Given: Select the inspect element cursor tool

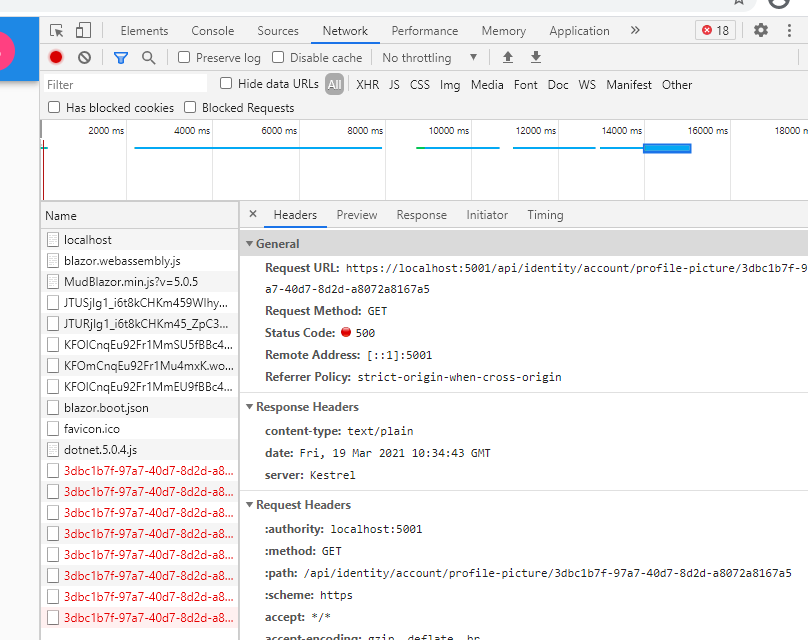Looking at the screenshot, I should point(57,30).
